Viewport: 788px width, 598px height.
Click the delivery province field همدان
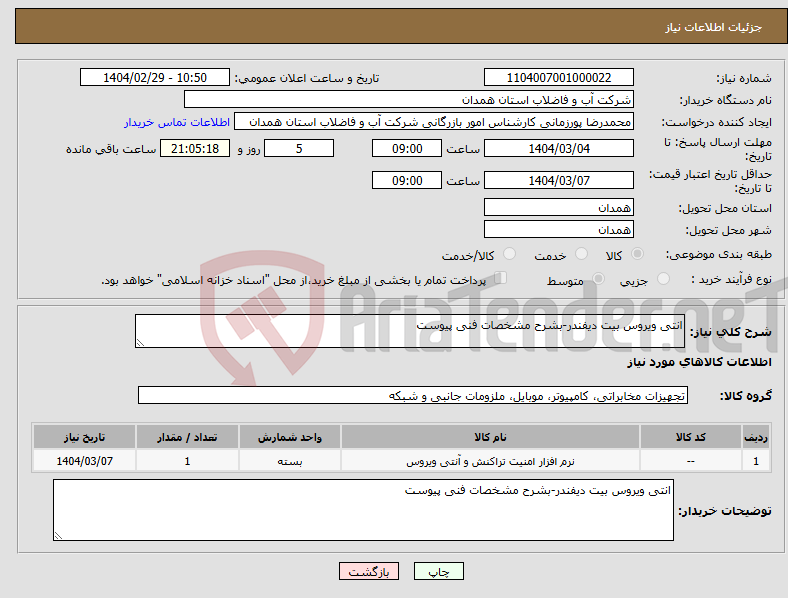[559, 207]
